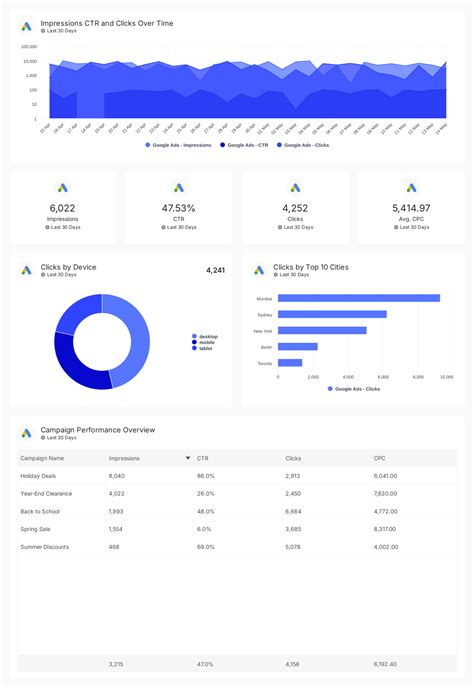Click Google Ads icon beside Campaign Performance Overview
This screenshot has height=687, width=474.
(x=26, y=433)
